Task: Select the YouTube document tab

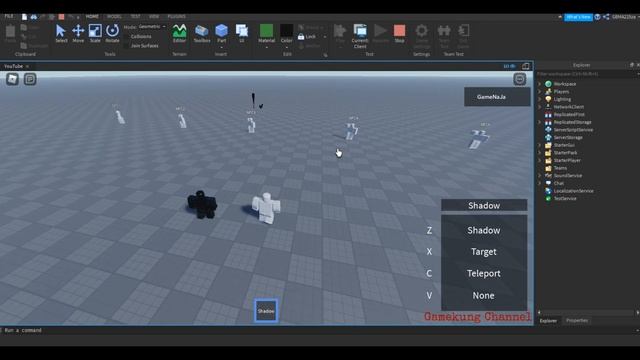Action: 13,66
